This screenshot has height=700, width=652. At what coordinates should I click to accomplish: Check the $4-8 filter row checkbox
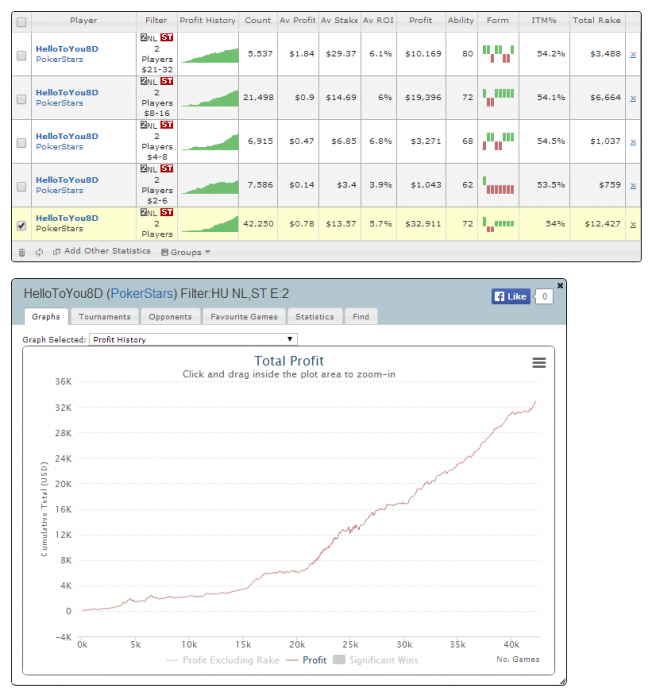click(21, 143)
